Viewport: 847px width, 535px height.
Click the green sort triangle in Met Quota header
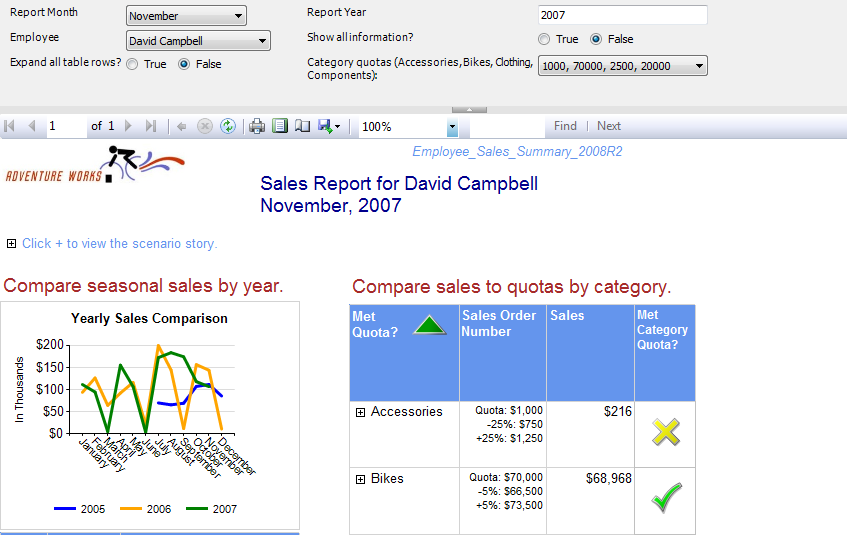click(428, 325)
